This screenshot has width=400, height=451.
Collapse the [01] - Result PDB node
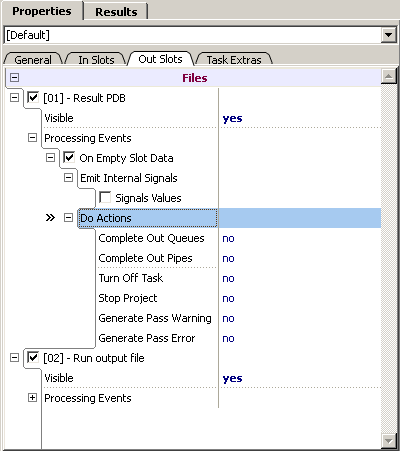point(14,98)
